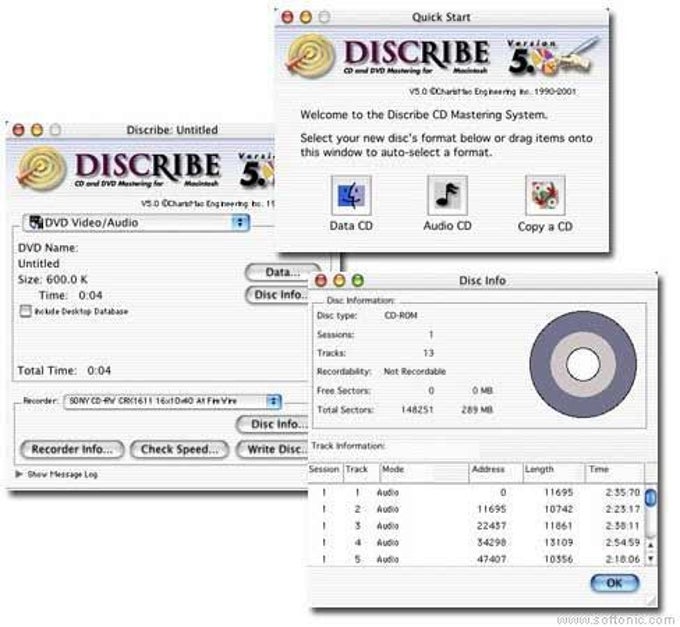Sort tracks by Mode column header
Screen dimensions: 680x627
pos(424,472)
